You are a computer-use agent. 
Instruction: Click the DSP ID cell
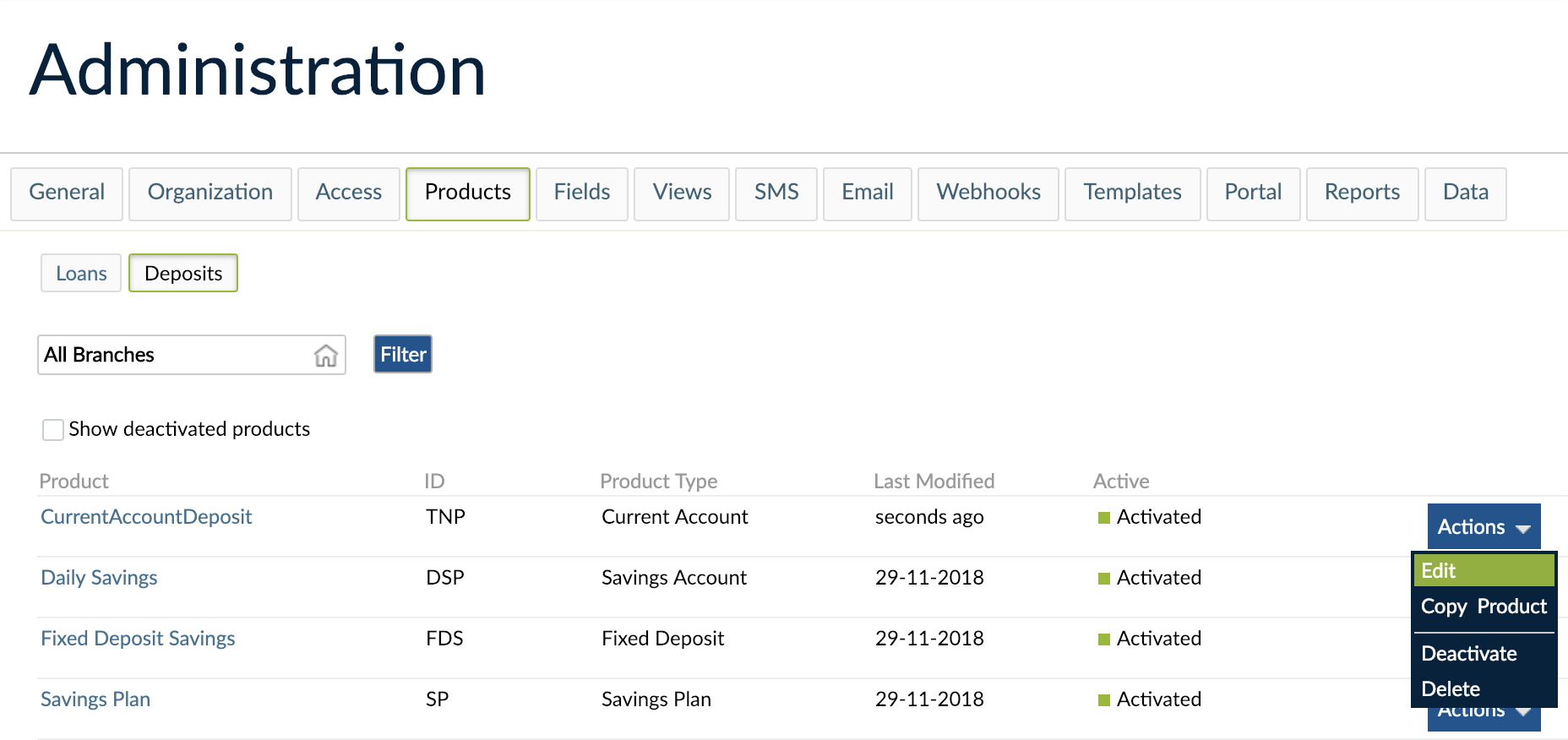pyautogui.click(x=445, y=578)
